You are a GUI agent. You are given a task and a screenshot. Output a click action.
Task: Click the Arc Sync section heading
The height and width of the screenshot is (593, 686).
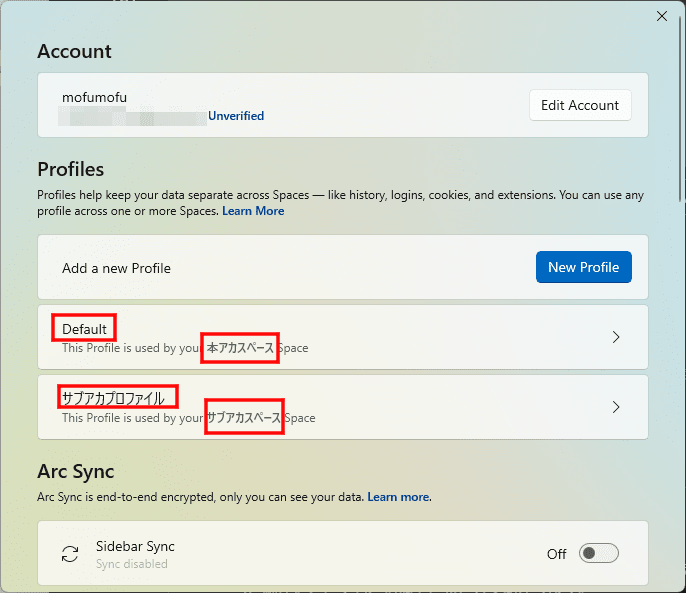pyautogui.click(x=76, y=471)
